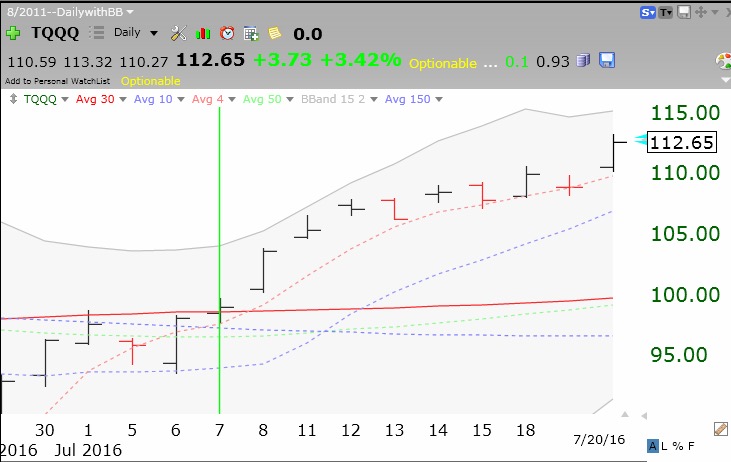The height and width of the screenshot is (462, 731).
Task: Expand the Avg 150 indicator dropdown
Action: [439, 99]
